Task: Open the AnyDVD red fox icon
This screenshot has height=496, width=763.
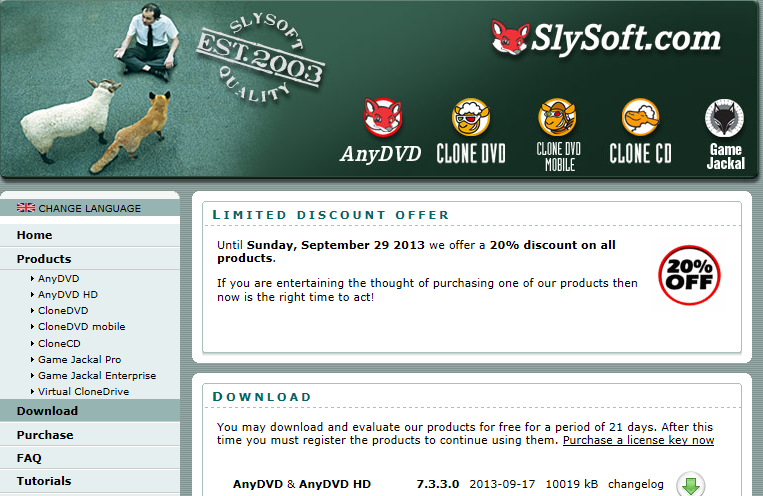Action: point(382,117)
